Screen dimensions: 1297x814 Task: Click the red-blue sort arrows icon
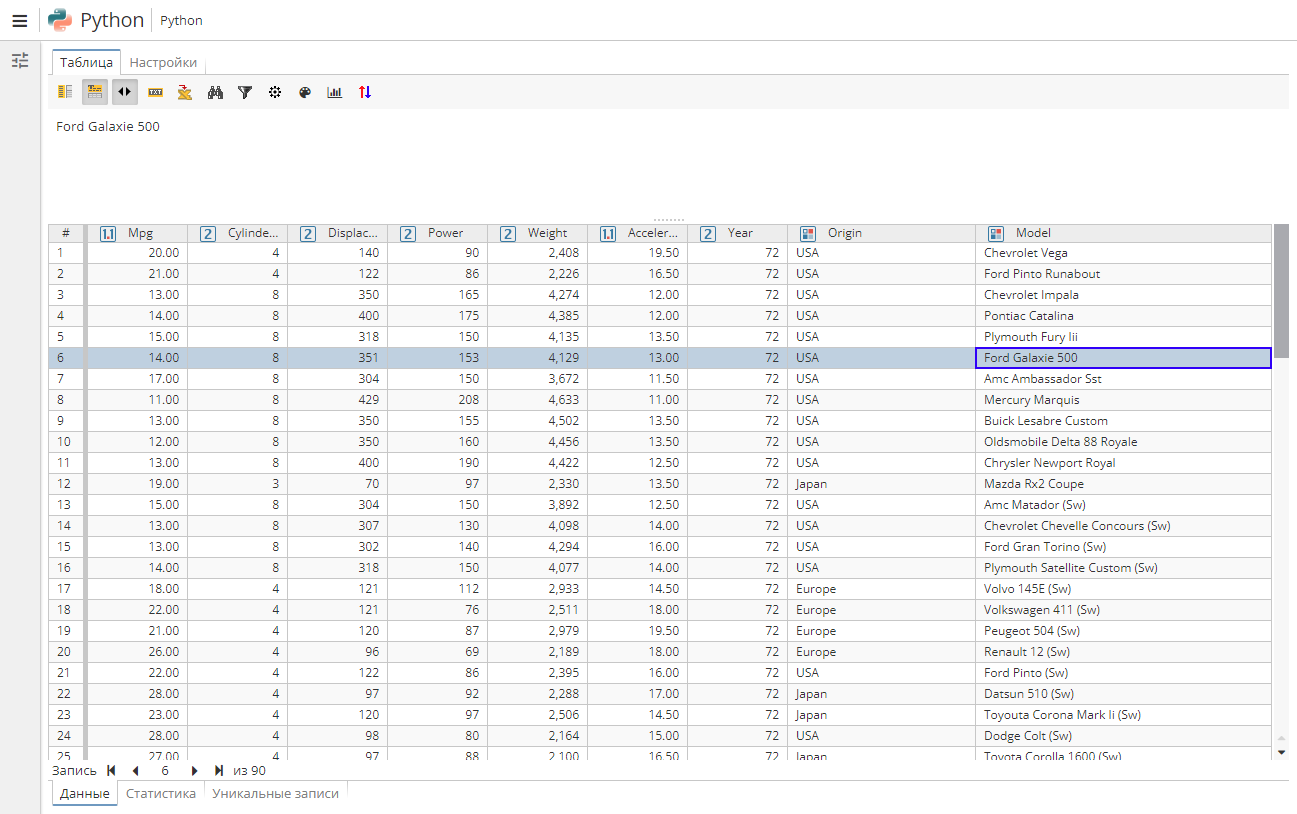point(365,92)
